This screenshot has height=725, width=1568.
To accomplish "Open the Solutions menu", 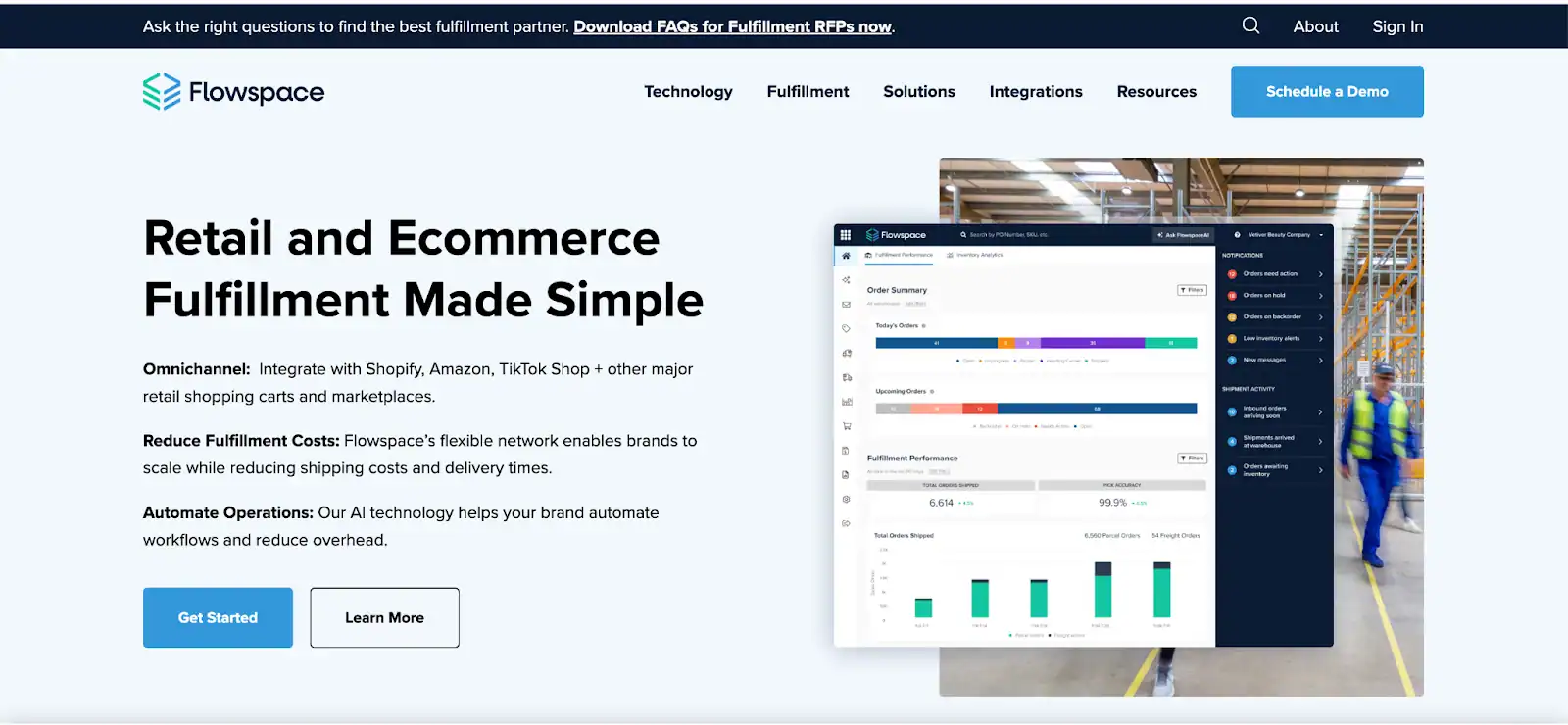I will point(919,91).
